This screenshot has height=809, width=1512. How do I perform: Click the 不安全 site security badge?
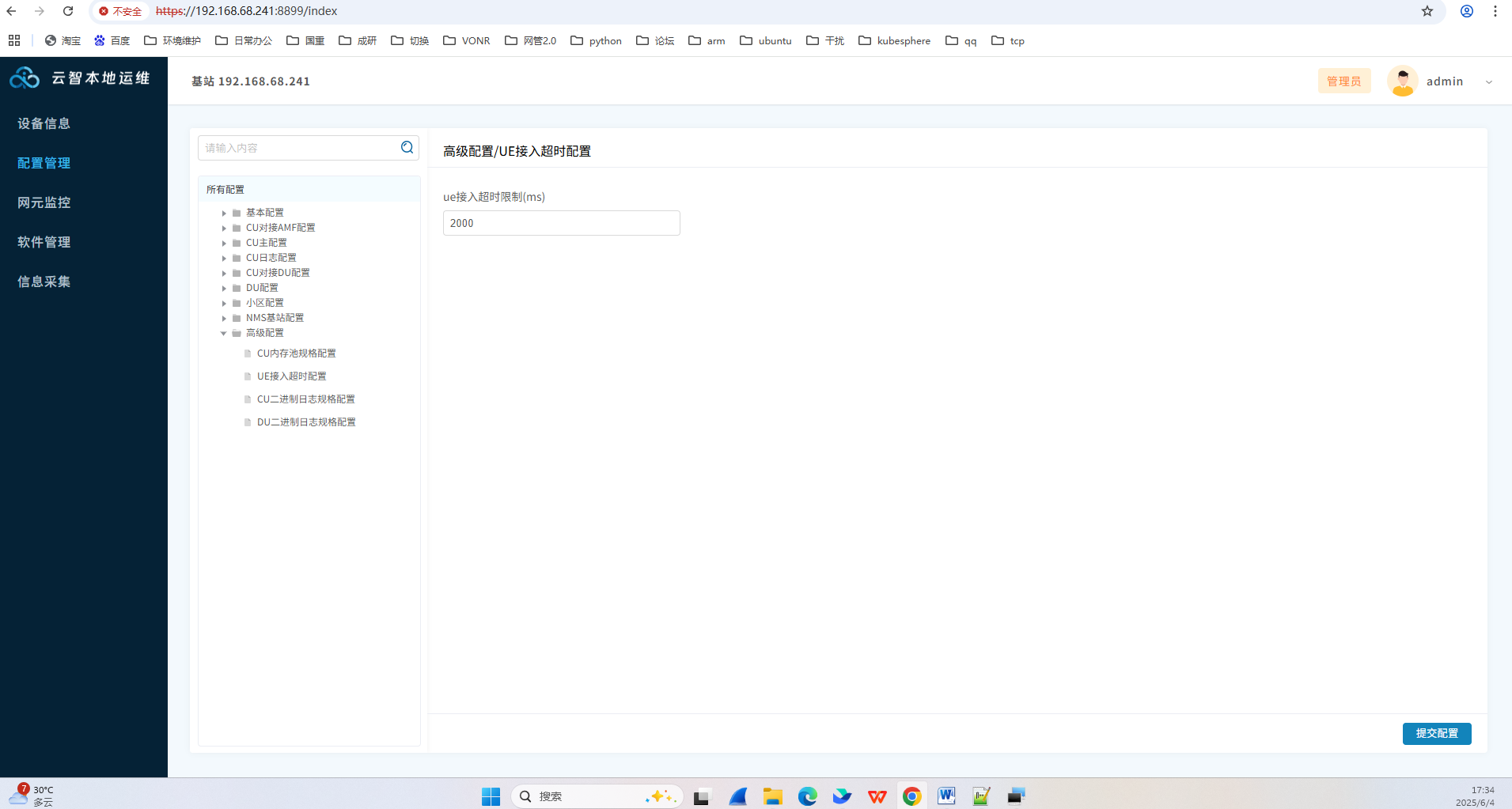coord(120,11)
